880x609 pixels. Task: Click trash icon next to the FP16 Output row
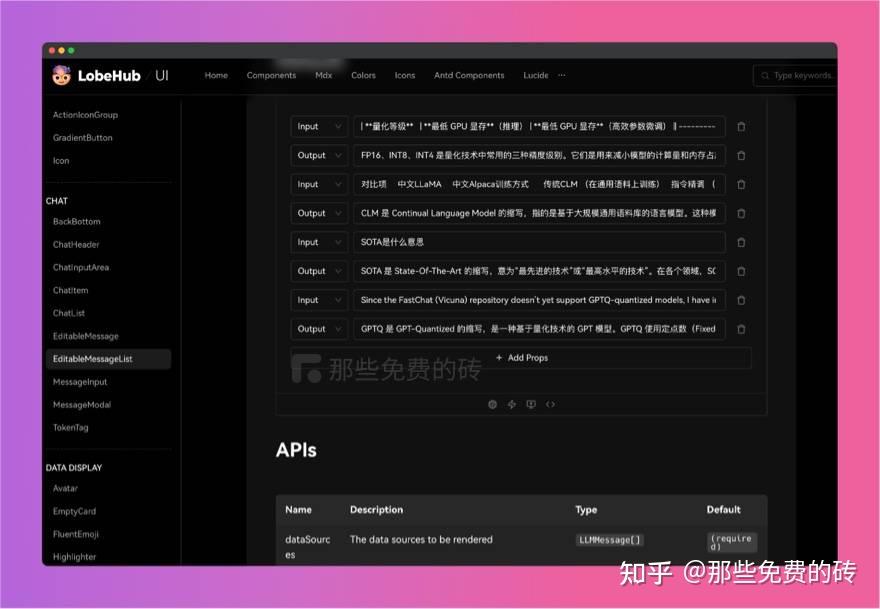click(x=740, y=155)
